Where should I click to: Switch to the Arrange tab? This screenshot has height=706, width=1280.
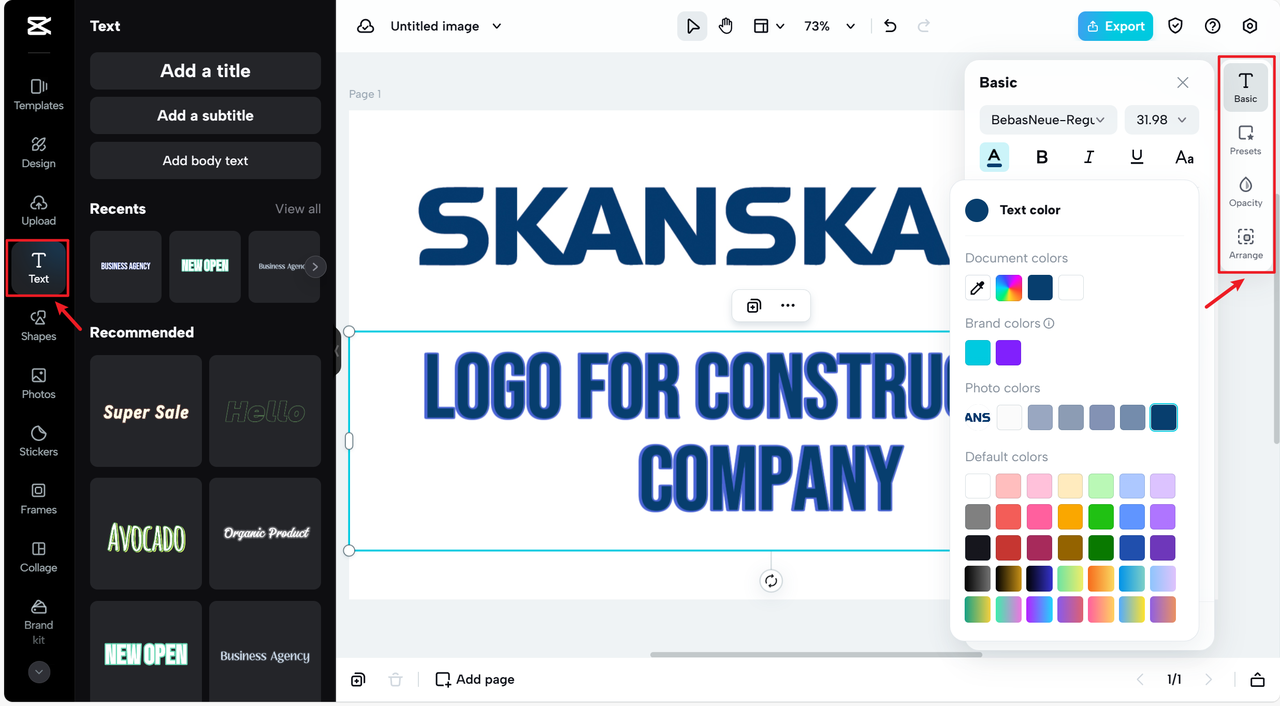click(x=1246, y=244)
